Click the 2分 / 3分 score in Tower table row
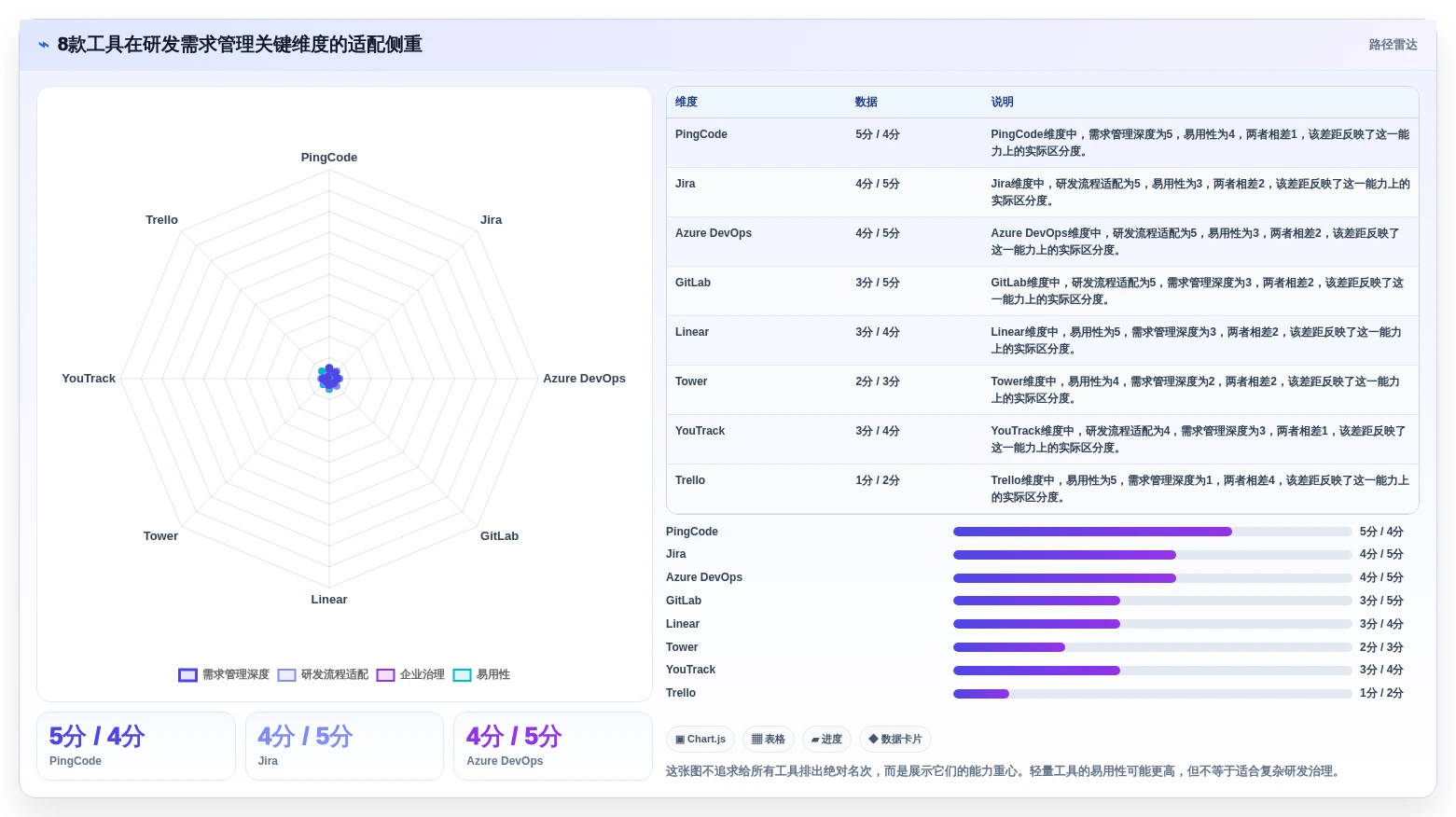The width and height of the screenshot is (1456, 817). tap(878, 381)
